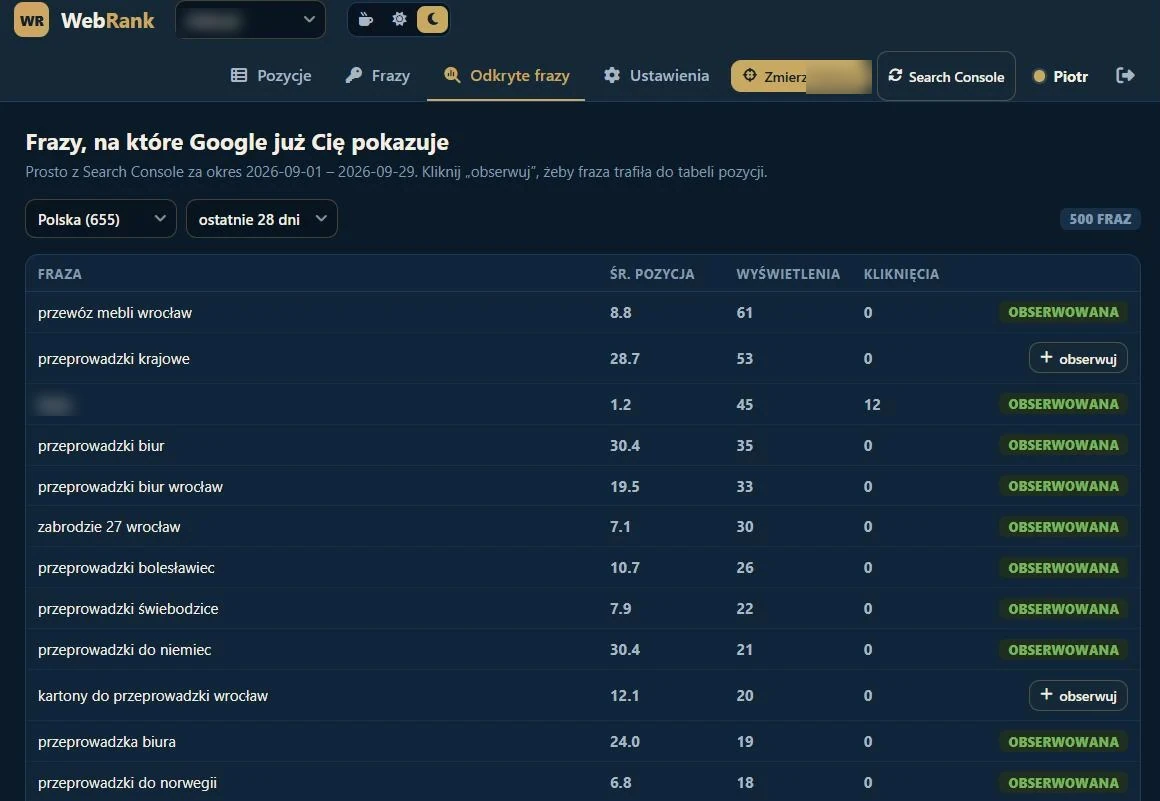Click the clicks value 12
1160x801 pixels.
[x=872, y=405]
